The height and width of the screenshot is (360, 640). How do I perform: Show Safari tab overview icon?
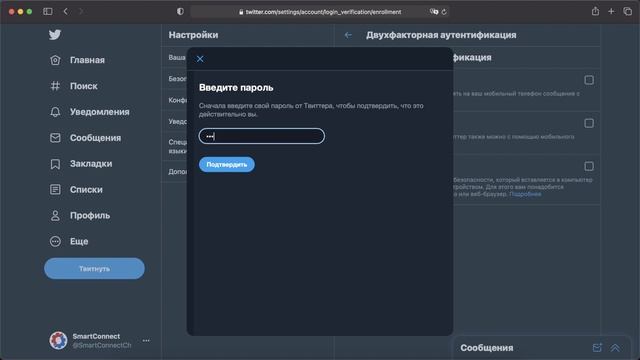pyautogui.click(x=628, y=11)
